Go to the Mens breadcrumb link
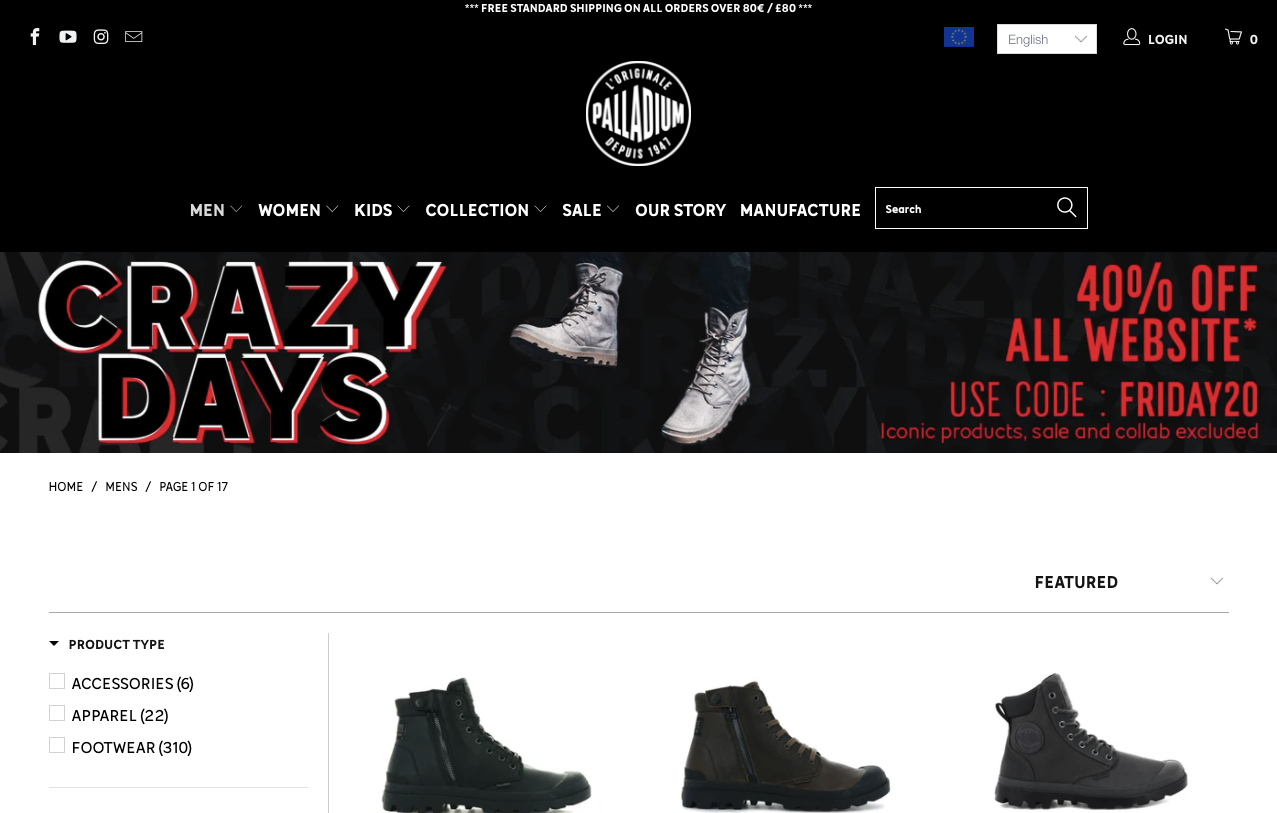Viewport: 1277px width, 813px height. tap(121, 487)
